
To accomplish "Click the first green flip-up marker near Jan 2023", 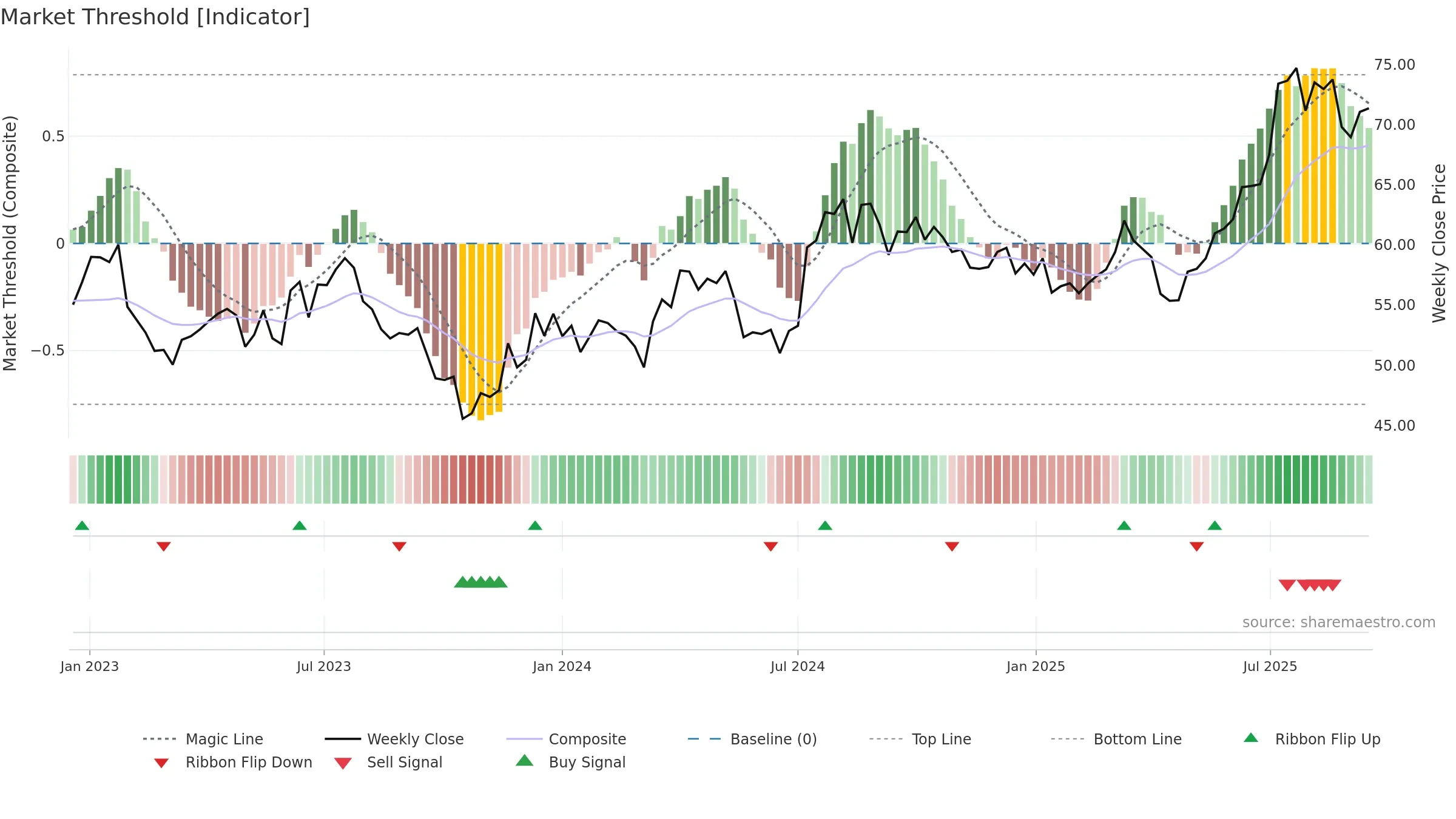I will (82, 525).
